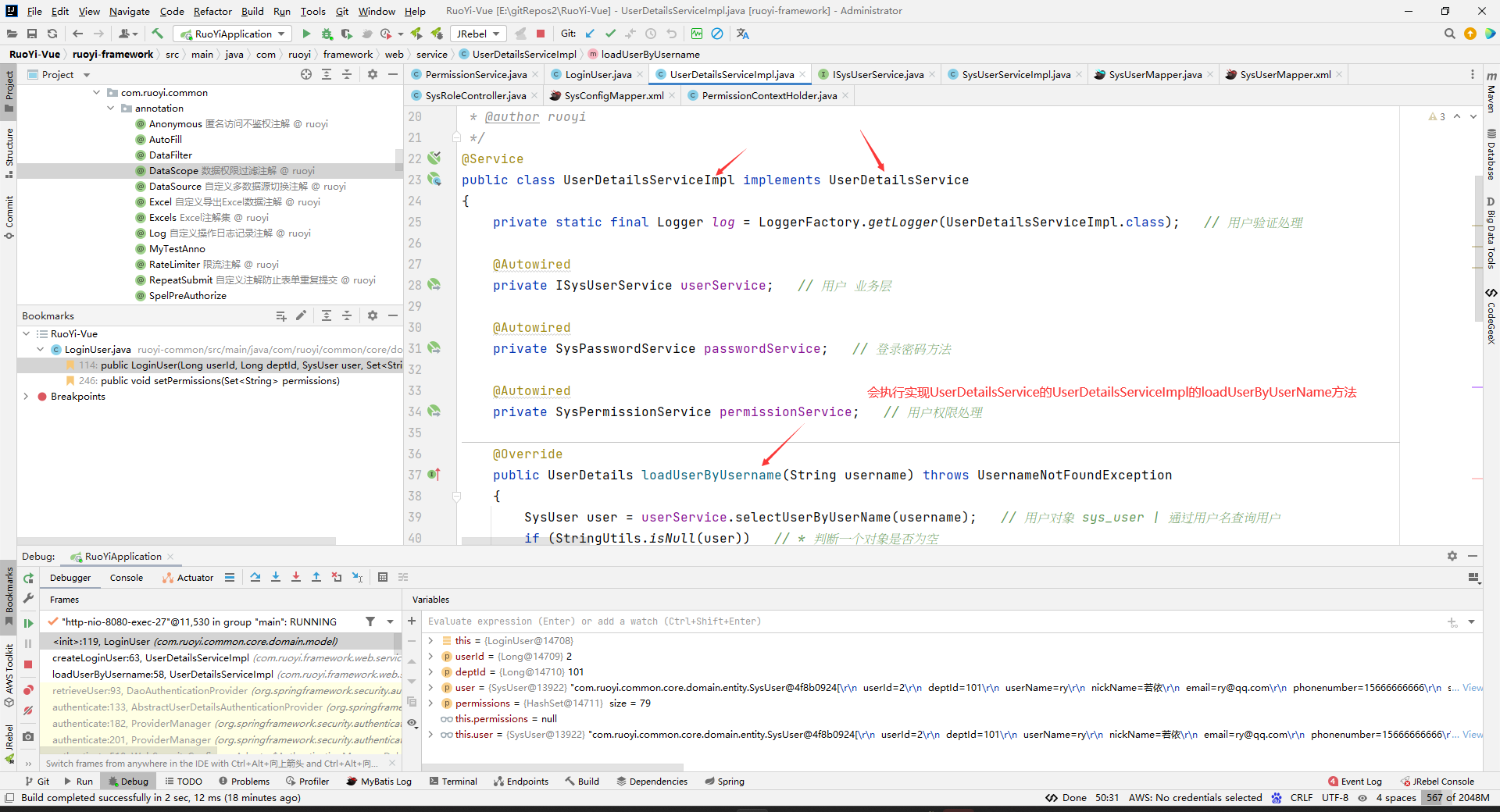The image size is (1500, 812).
Task: Click Step Over icon in debugger toolbar
Action: coord(255,577)
